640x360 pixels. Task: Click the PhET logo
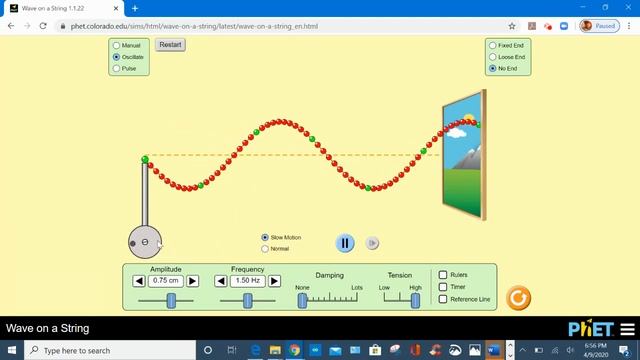(x=591, y=328)
